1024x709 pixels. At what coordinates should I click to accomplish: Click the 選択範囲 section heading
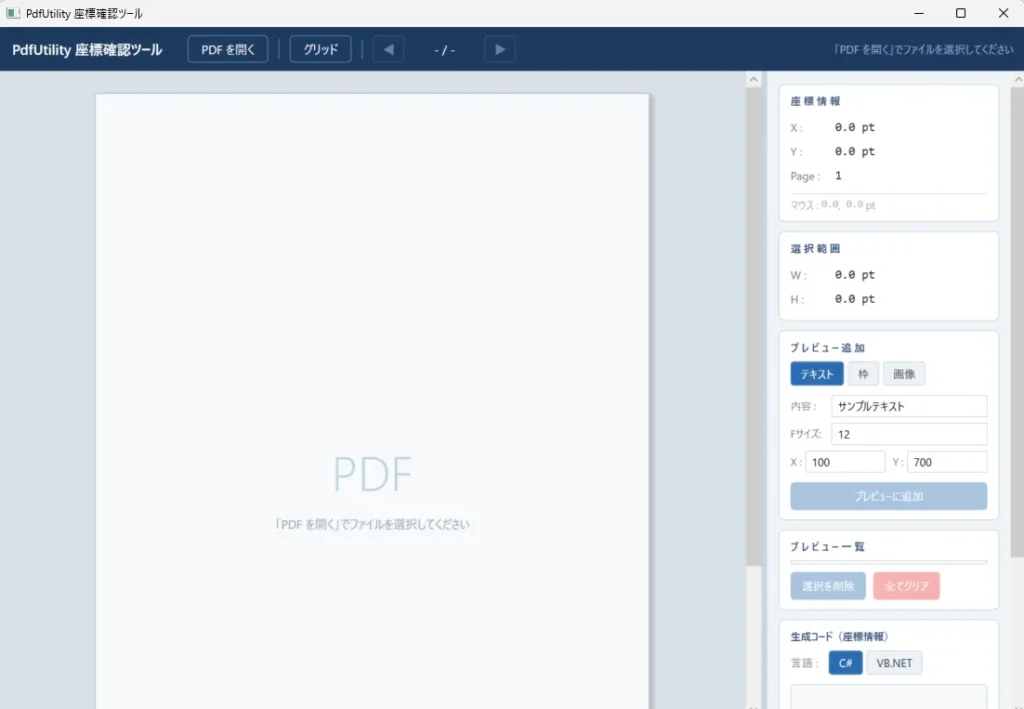click(816, 249)
